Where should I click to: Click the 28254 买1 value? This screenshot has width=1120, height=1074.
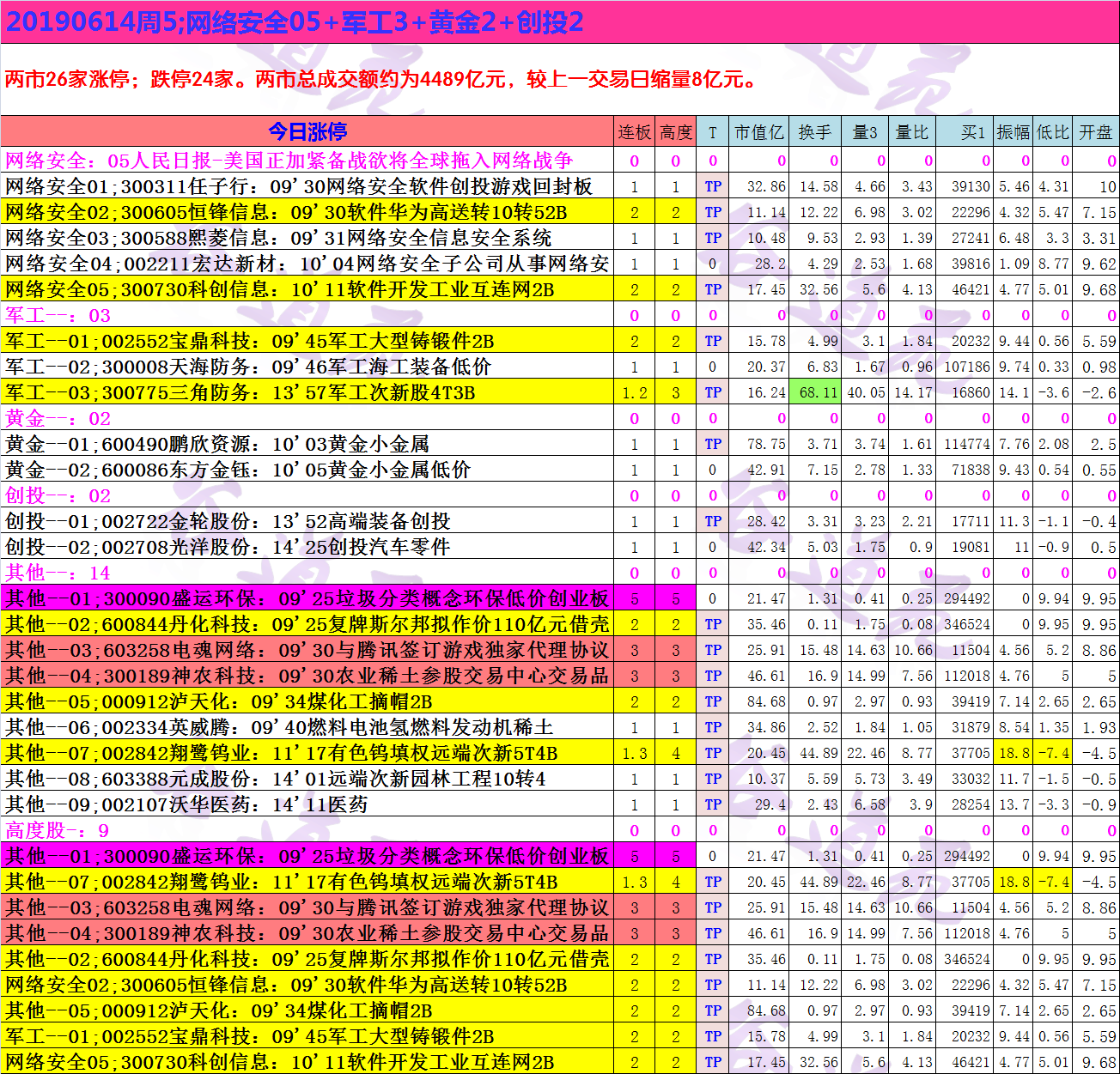pos(971,804)
